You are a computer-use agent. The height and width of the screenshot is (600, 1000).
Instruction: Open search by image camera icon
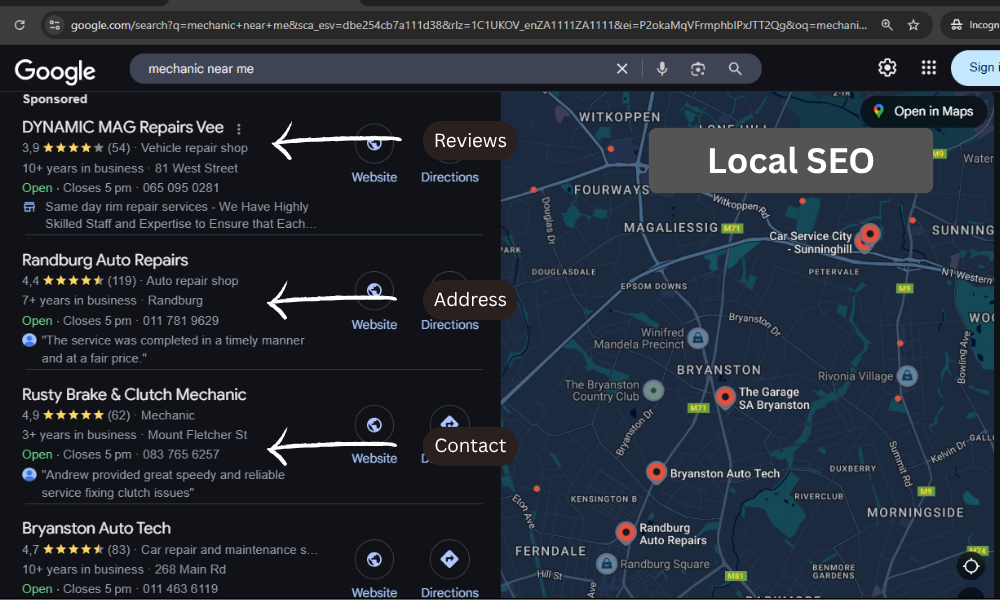[698, 68]
